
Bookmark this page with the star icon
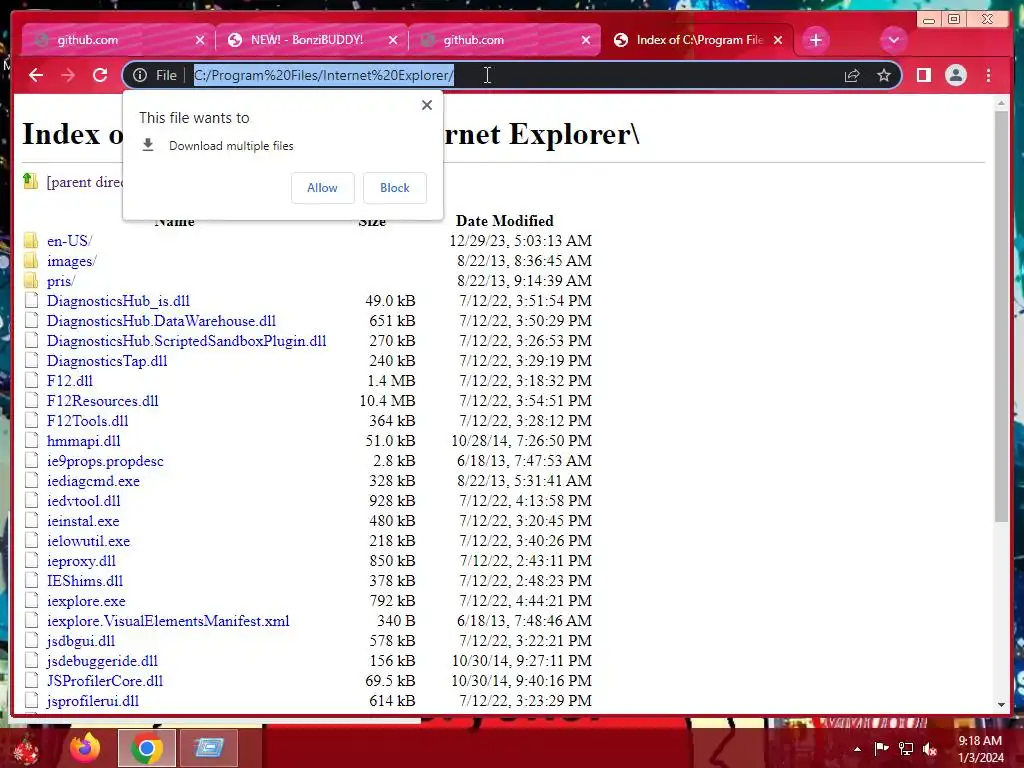[x=884, y=75]
